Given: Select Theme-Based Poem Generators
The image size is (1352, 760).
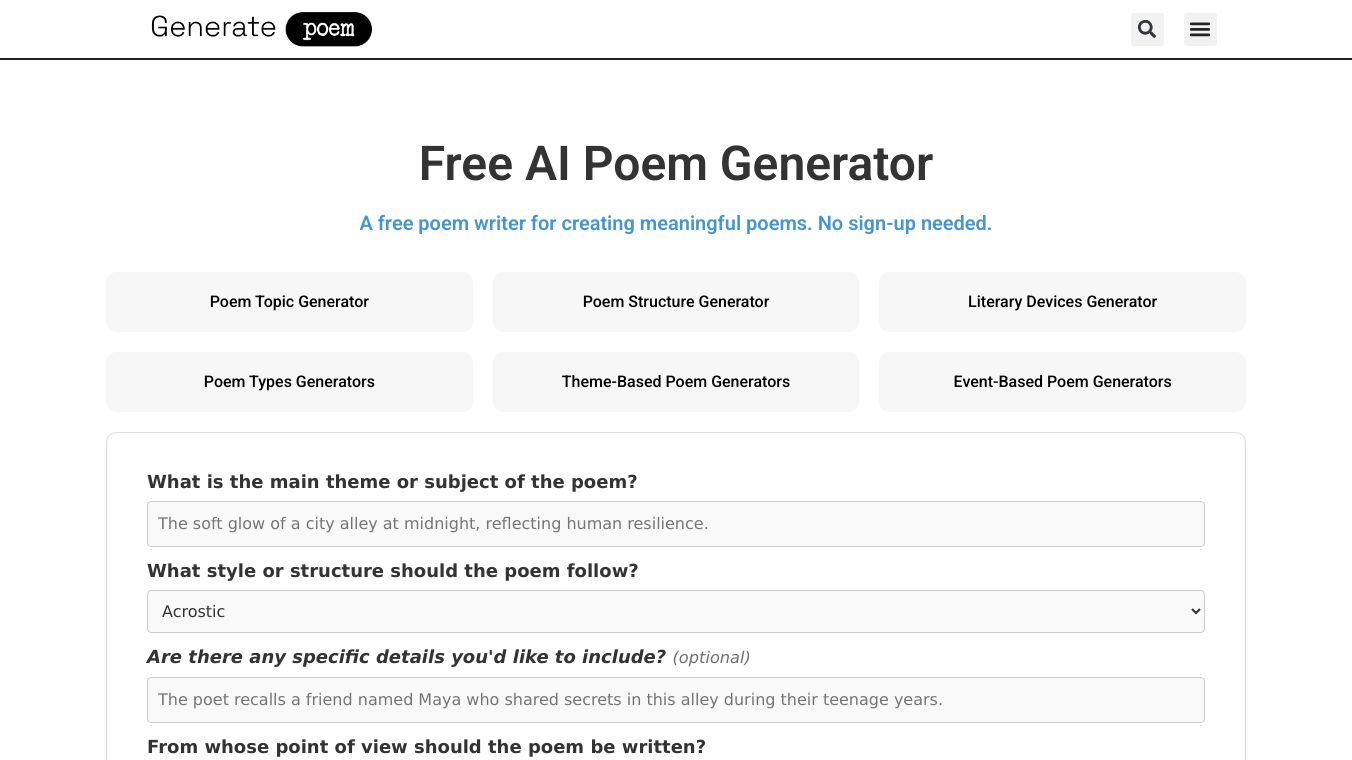Looking at the screenshot, I should point(676,382).
